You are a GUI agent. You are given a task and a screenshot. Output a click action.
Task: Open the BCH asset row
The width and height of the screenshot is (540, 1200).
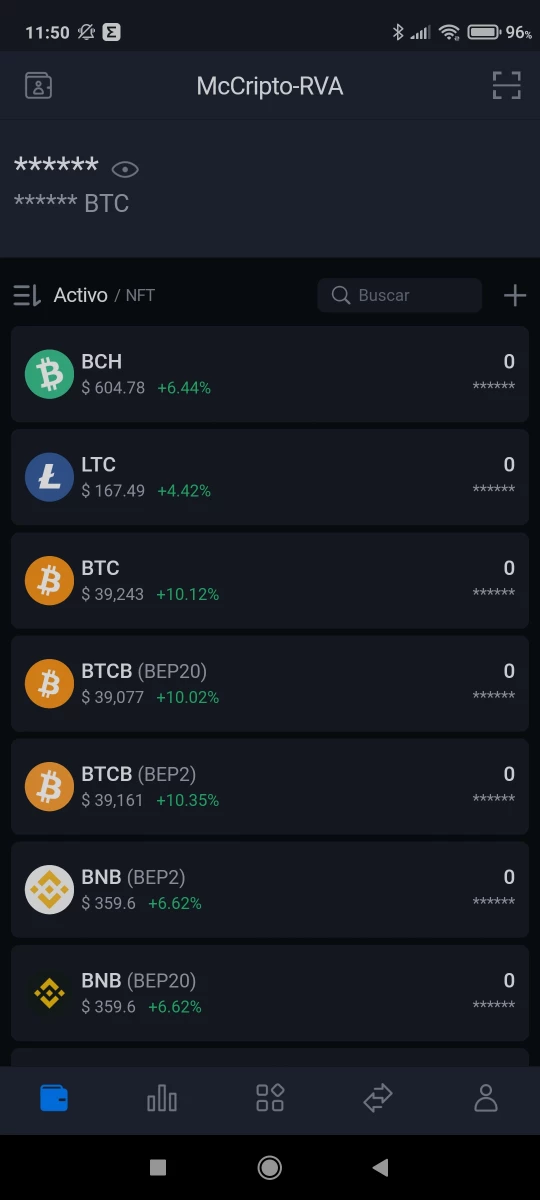point(270,374)
